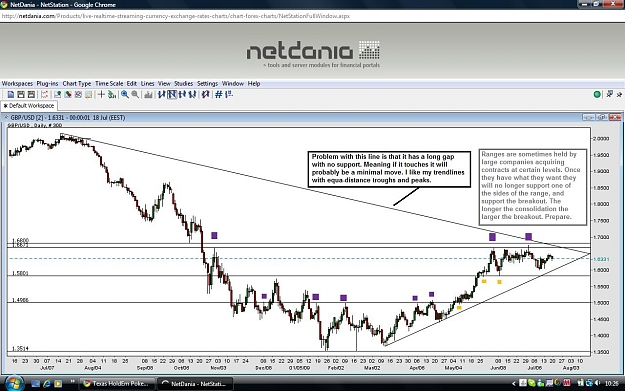Click the 1.6331 current price label
The height and width of the screenshot is (391, 625).
(601, 259)
